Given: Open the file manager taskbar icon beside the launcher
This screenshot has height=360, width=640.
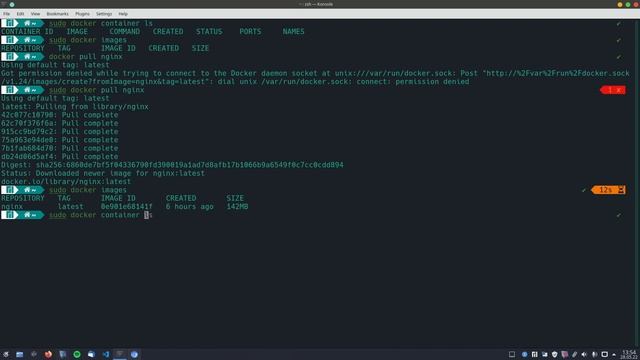Looking at the screenshot, I should point(20,354).
